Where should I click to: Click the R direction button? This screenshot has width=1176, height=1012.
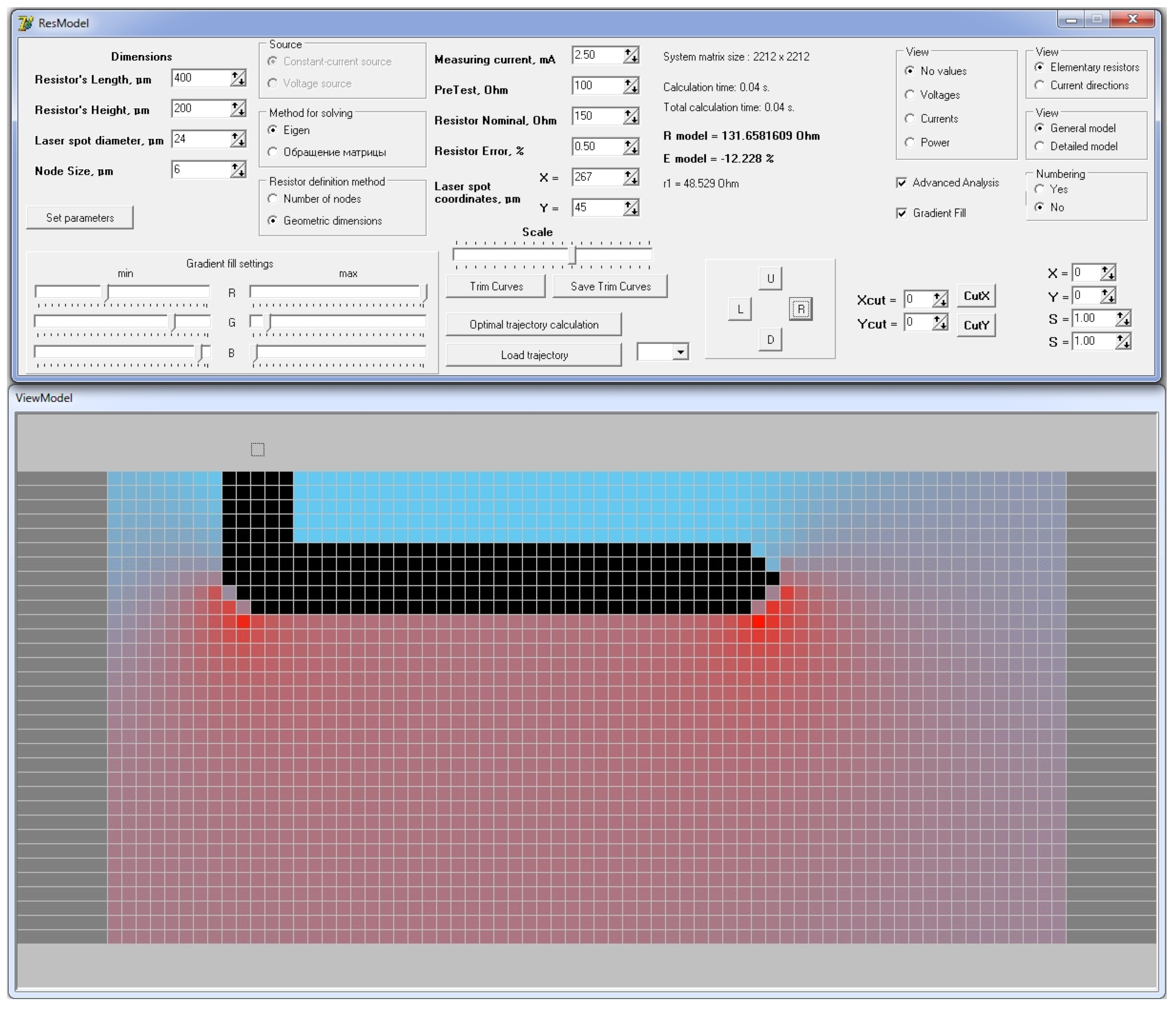coord(800,309)
